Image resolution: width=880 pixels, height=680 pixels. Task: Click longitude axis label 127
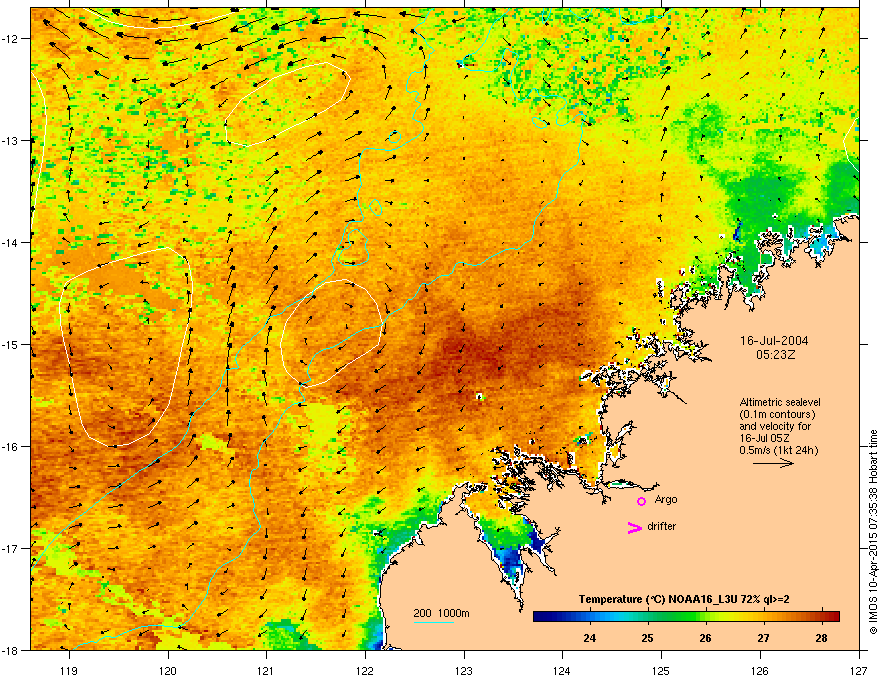(859, 670)
